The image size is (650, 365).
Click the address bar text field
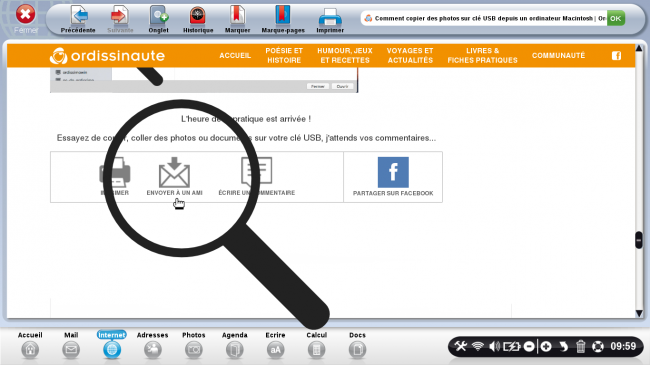click(x=484, y=18)
